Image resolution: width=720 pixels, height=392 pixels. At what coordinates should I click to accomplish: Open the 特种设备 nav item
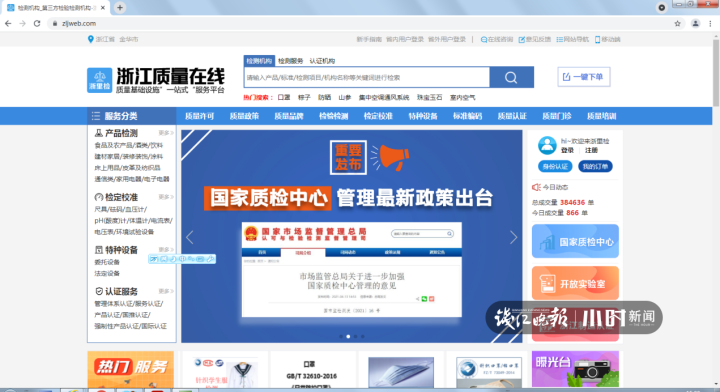423,116
